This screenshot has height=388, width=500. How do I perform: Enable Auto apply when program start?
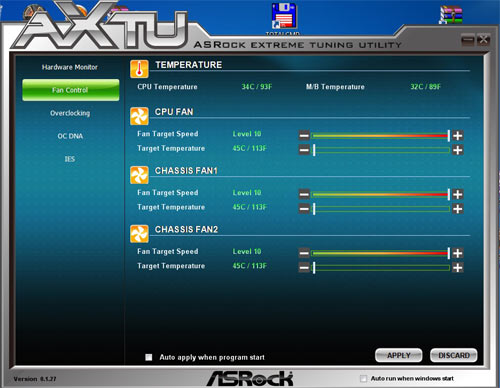coord(149,357)
